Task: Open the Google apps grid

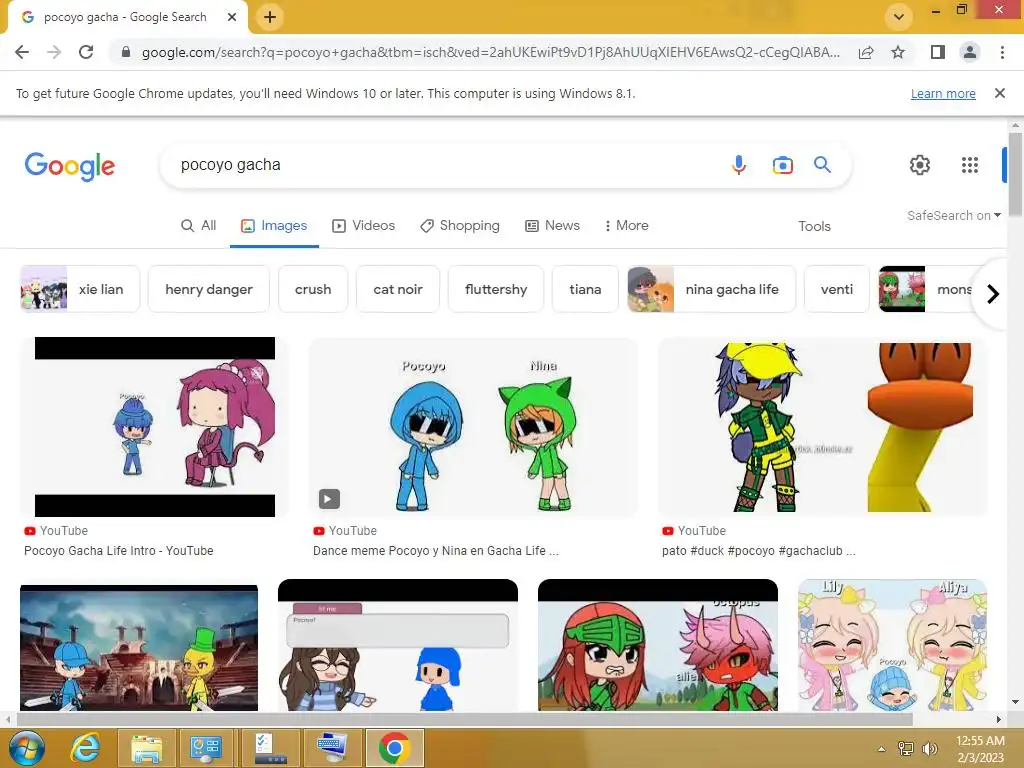Action: [x=970, y=165]
